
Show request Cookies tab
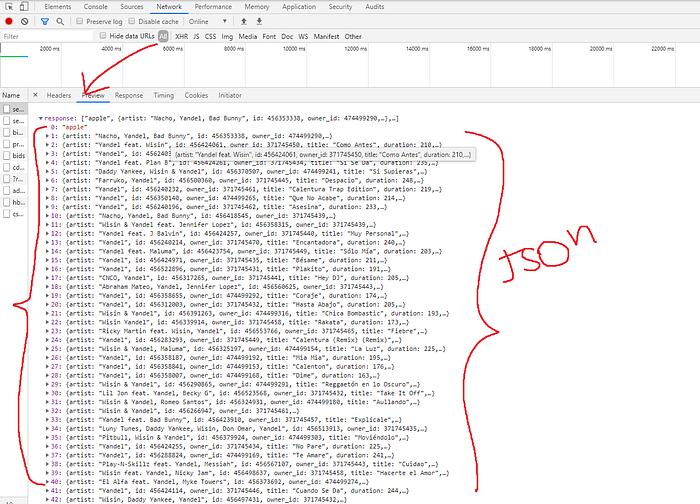(196, 95)
